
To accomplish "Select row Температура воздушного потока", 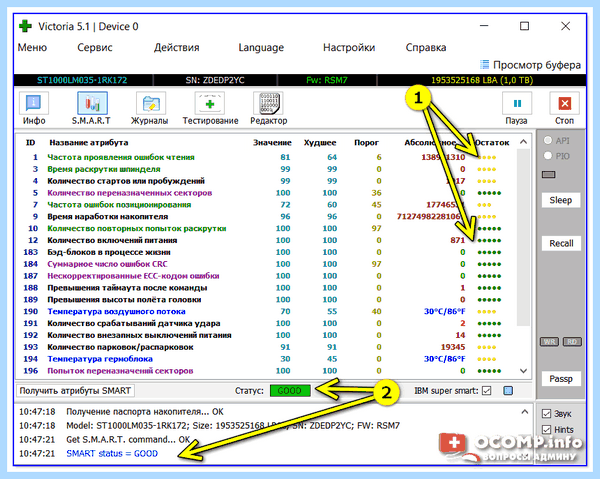I will tap(266, 311).
